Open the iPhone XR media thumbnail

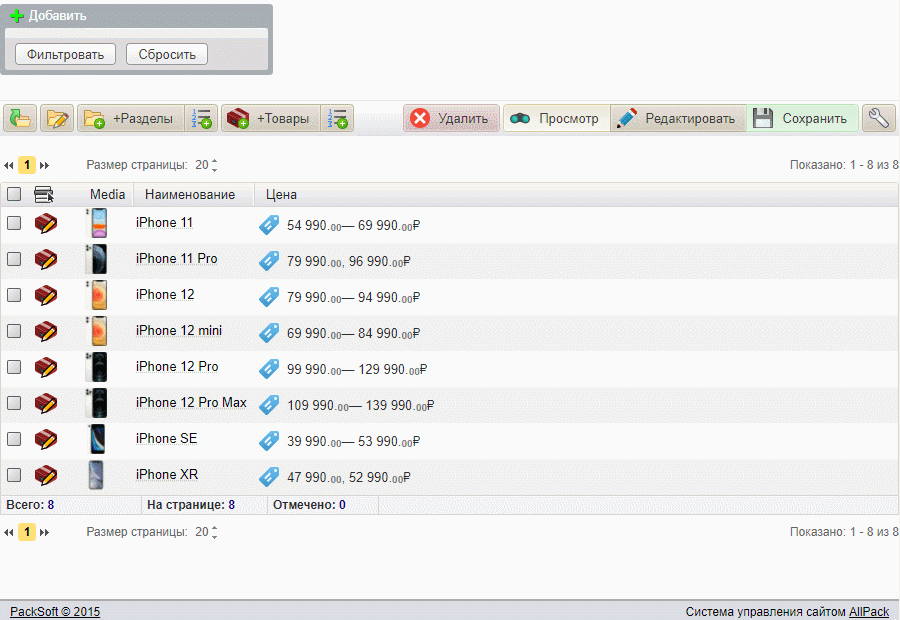96,475
